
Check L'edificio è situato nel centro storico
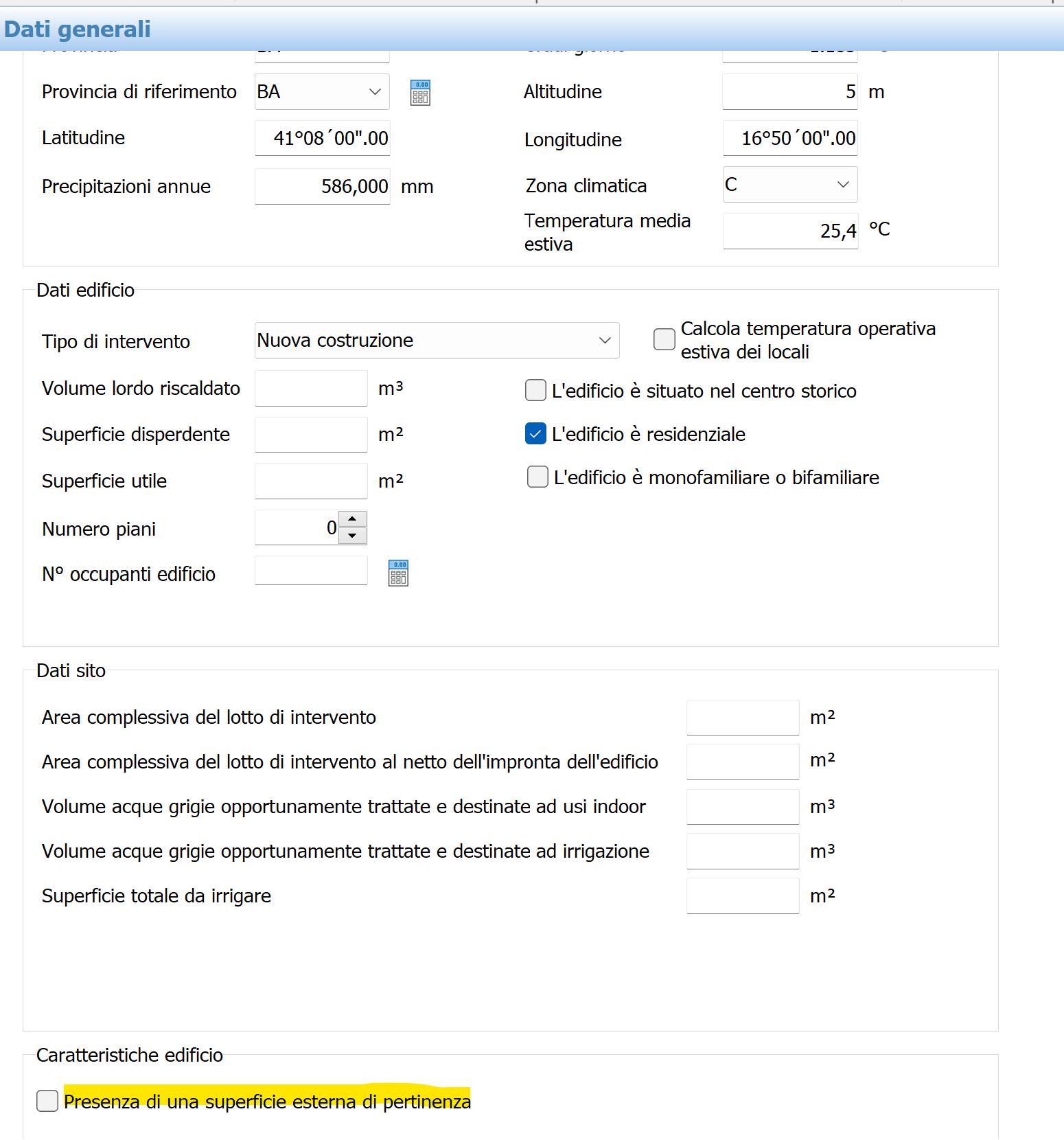535,390
